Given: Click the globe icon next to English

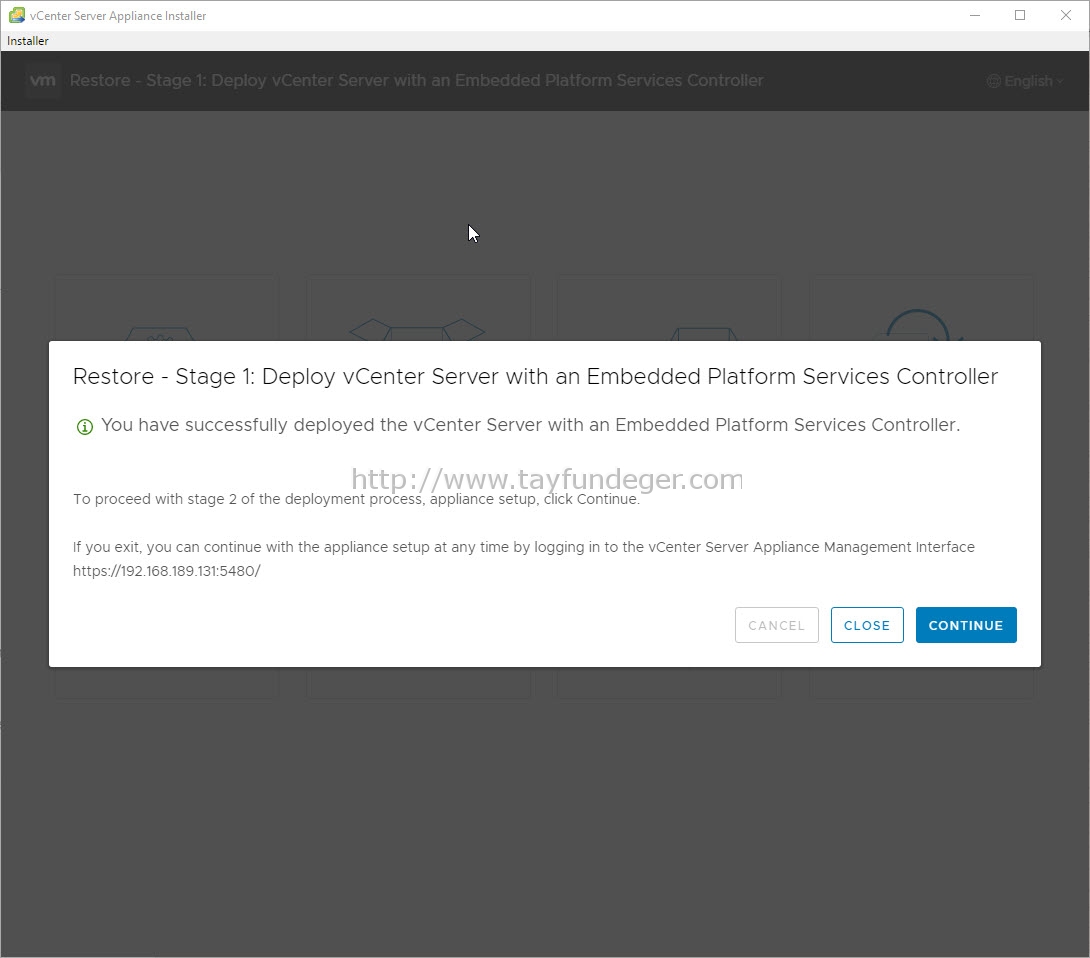Looking at the screenshot, I should coord(994,81).
